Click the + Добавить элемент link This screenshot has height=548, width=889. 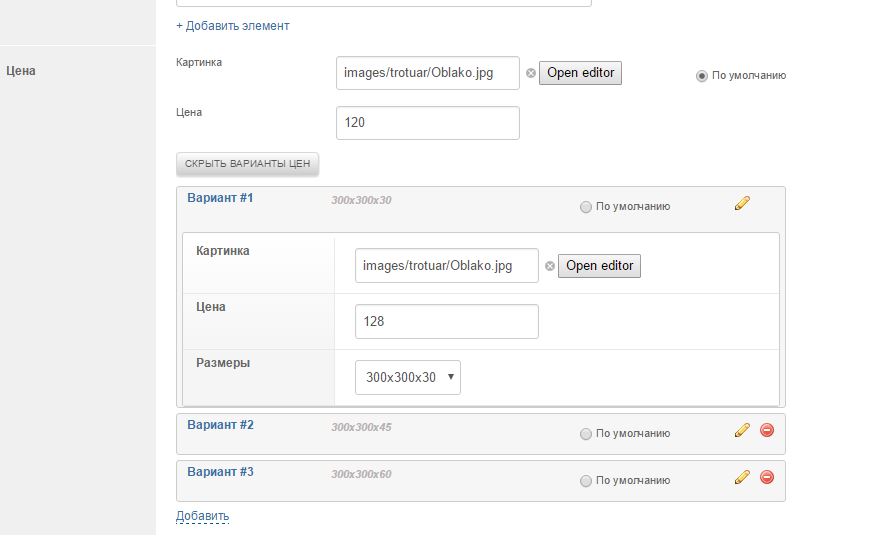(232, 26)
